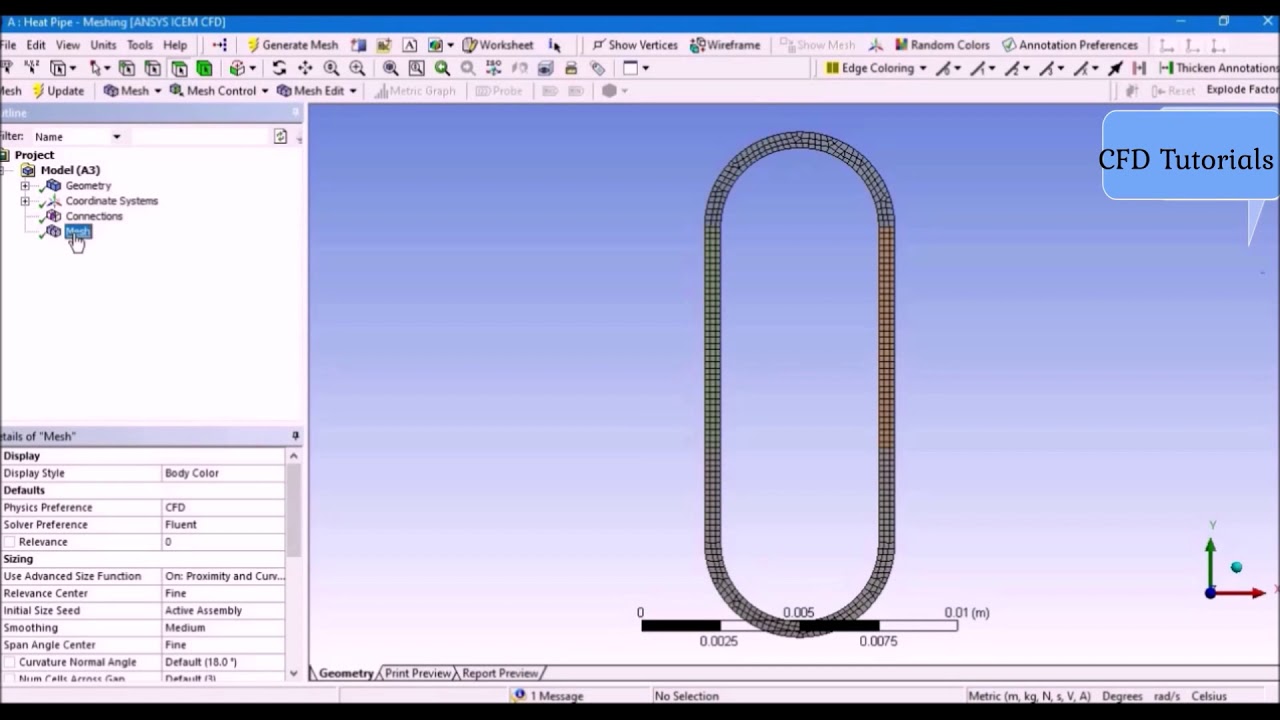Open the Tools menu
The width and height of the screenshot is (1280, 720).
point(140,45)
